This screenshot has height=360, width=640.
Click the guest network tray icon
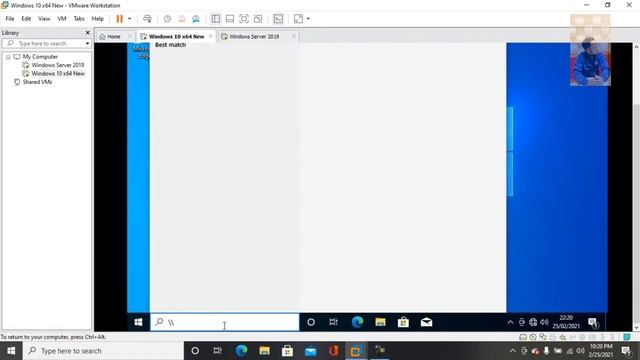click(x=533, y=322)
